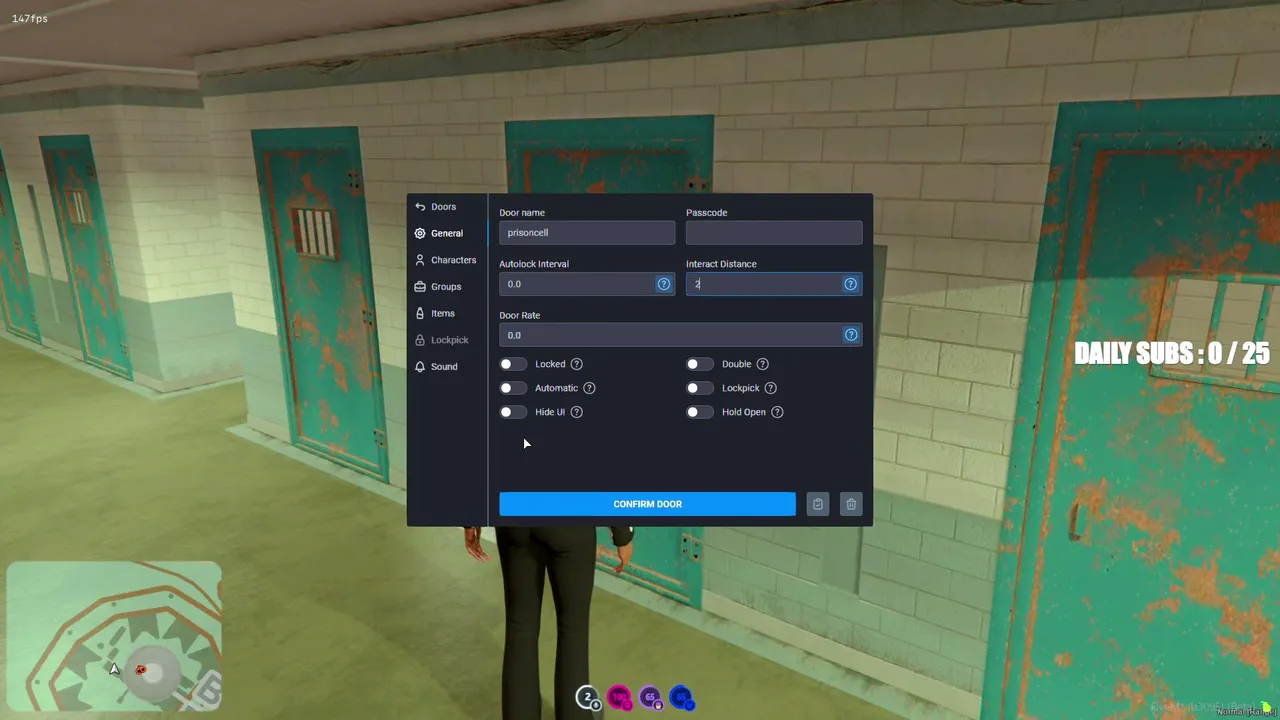The image size is (1280, 720).
Task: Delete the door with the trash icon
Action: click(x=851, y=504)
